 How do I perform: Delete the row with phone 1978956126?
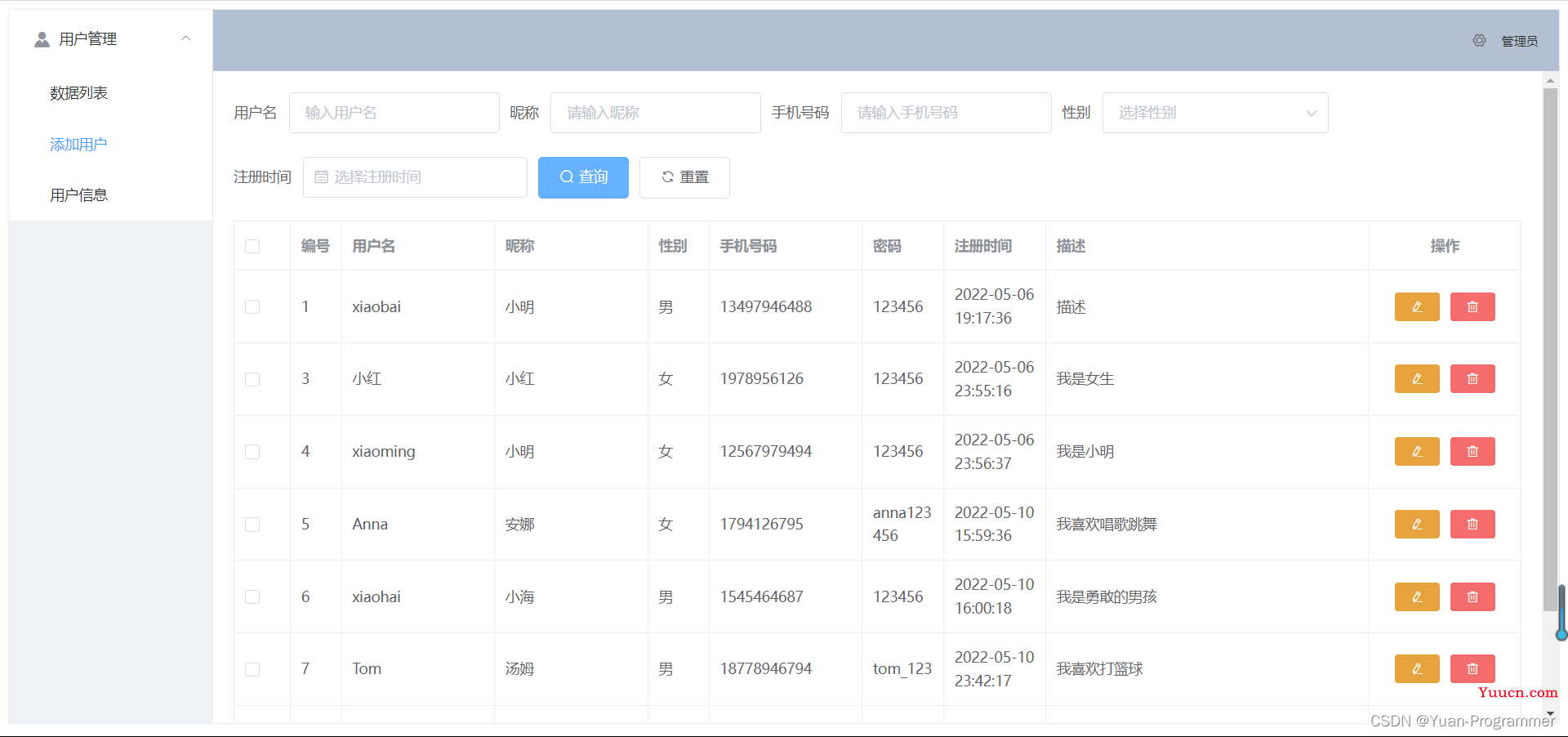tap(1472, 378)
